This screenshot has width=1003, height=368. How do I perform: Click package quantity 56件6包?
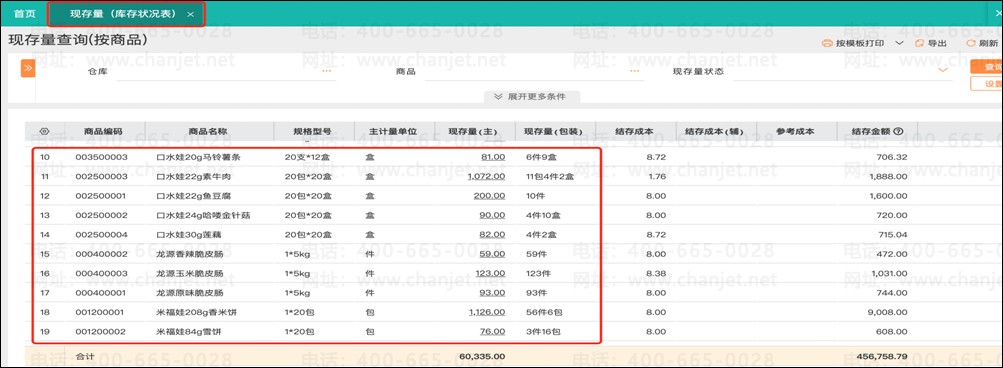544,312
